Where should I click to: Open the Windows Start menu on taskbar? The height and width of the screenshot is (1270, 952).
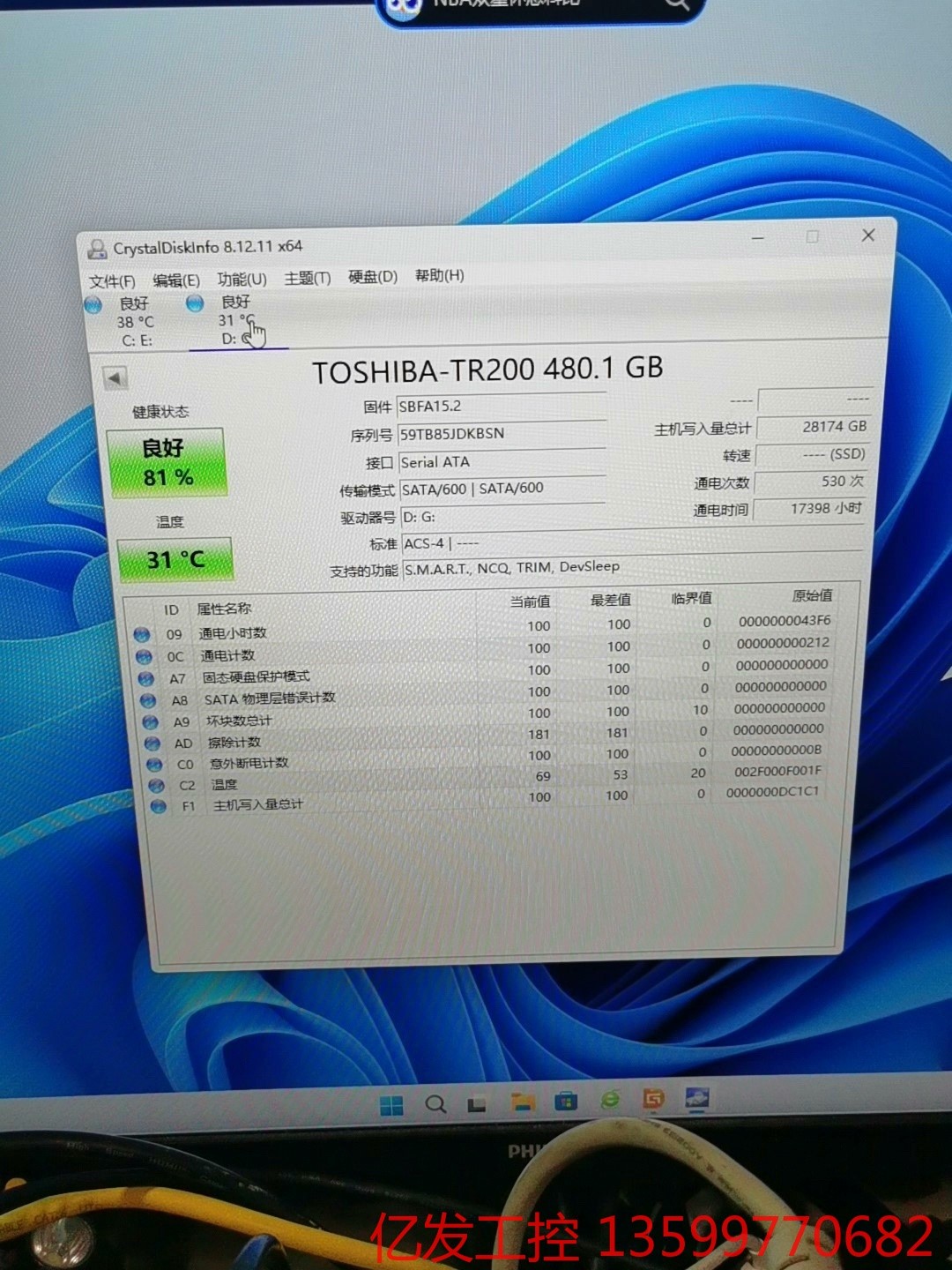click(391, 1106)
